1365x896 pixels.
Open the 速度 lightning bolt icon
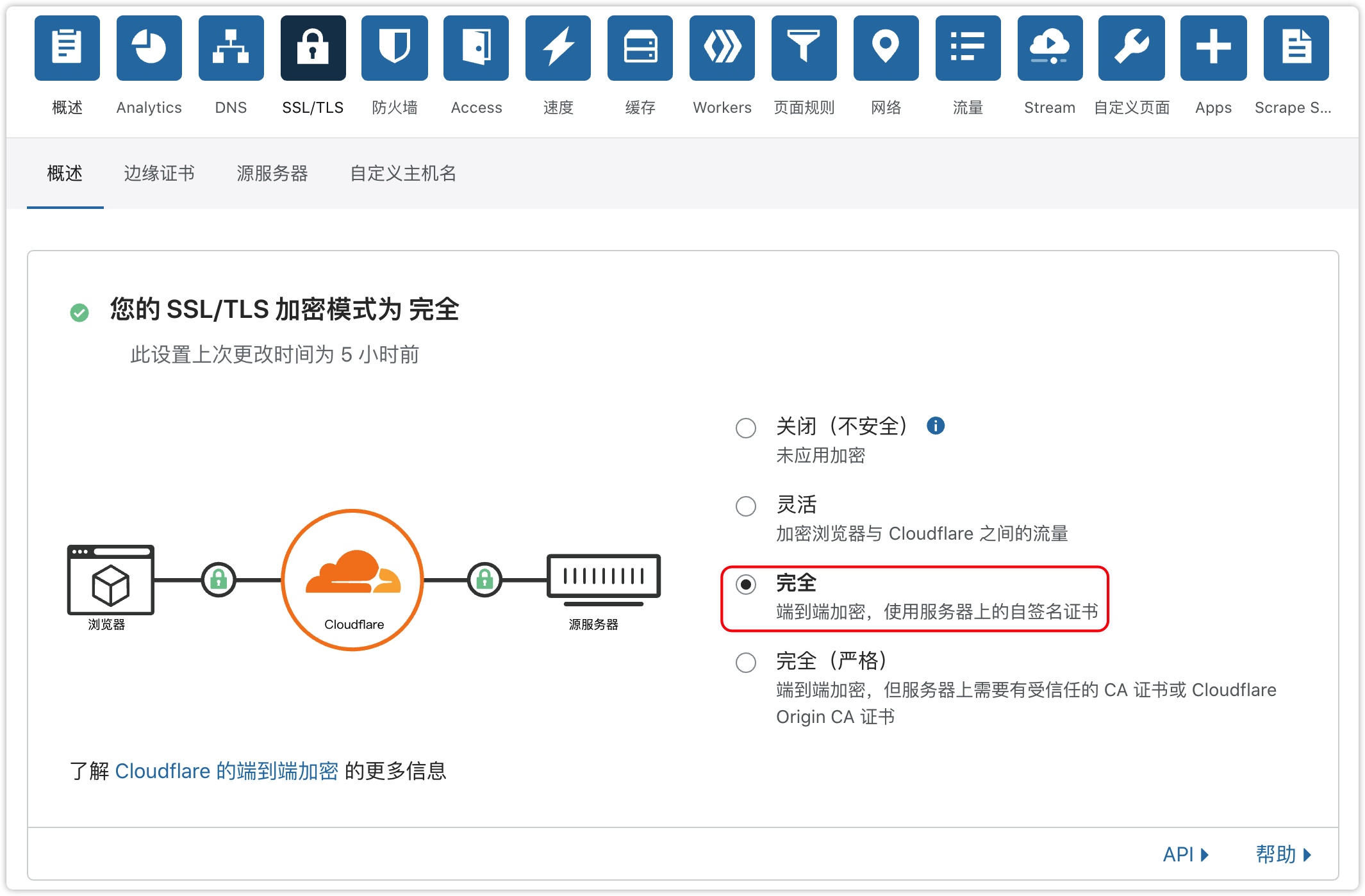point(558,48)
